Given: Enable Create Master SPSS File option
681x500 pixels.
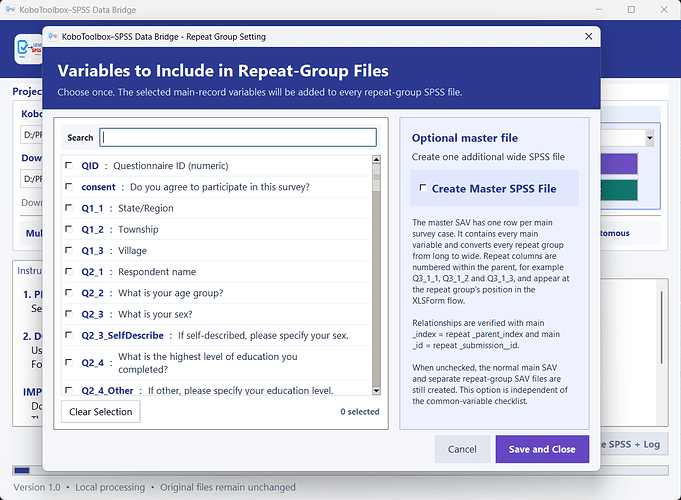Looking at the screenshot, I should pyautogui.click(x=423, y=188).
